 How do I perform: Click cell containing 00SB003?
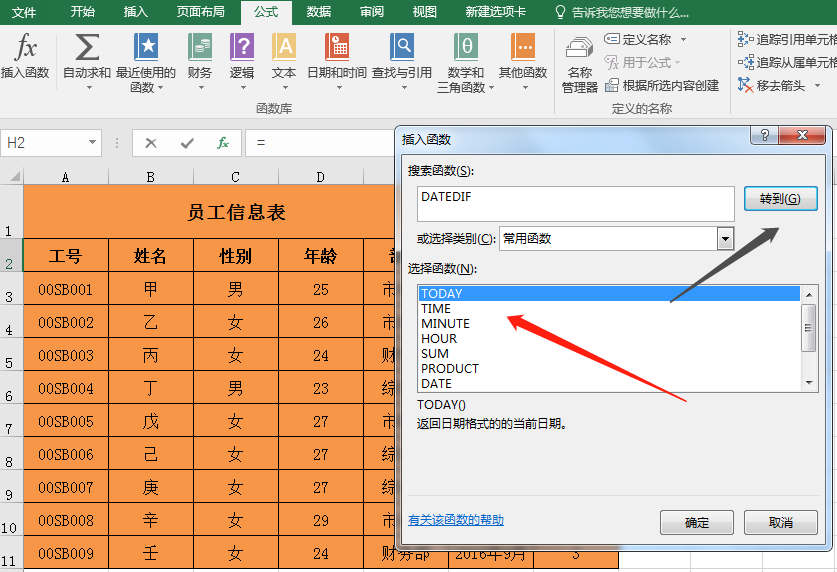click(66, 355)
